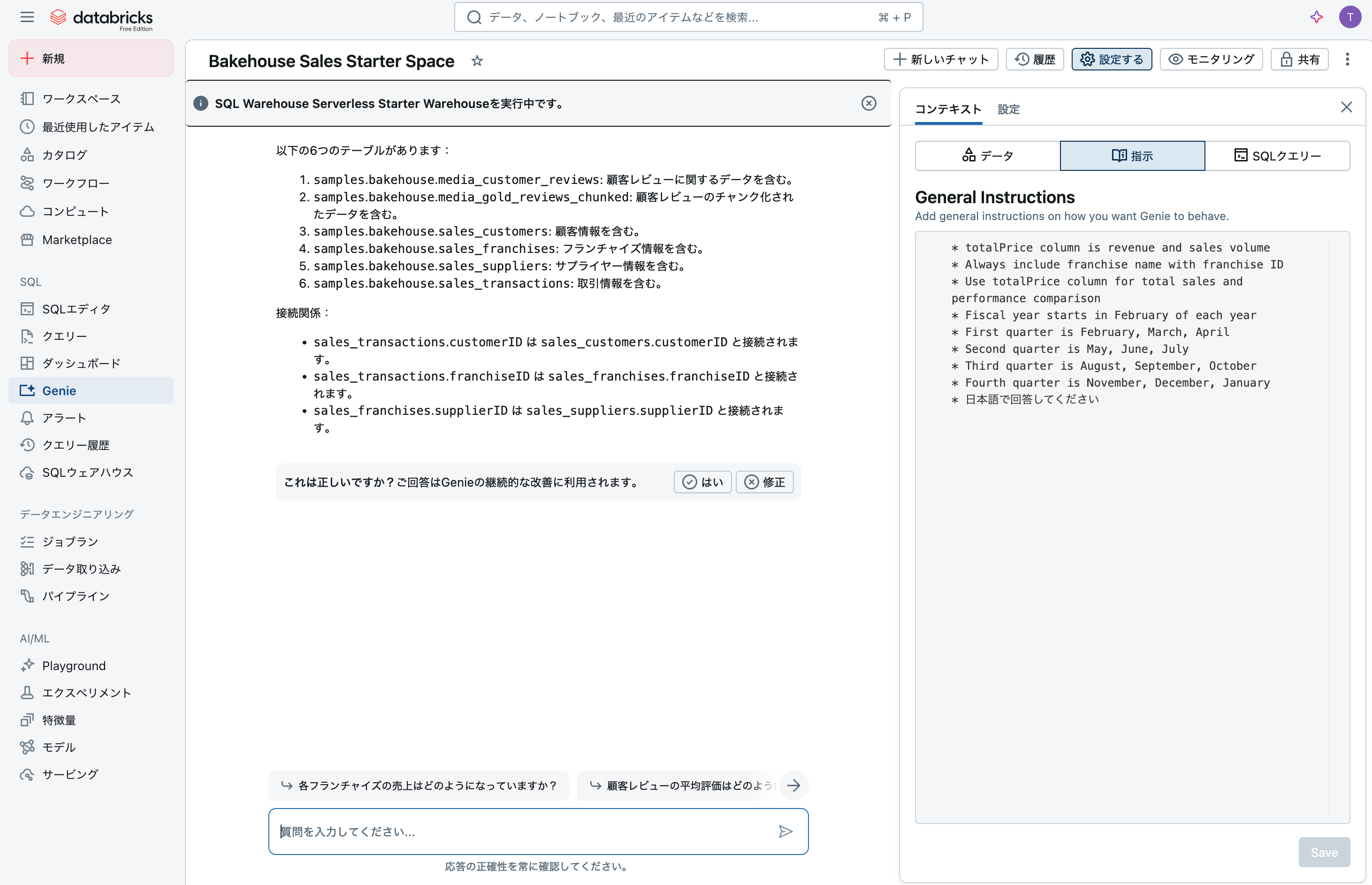Favorite the space with star icon
Screen dimensions: 1372x885
pyautogui.click(x=477, y=61)
